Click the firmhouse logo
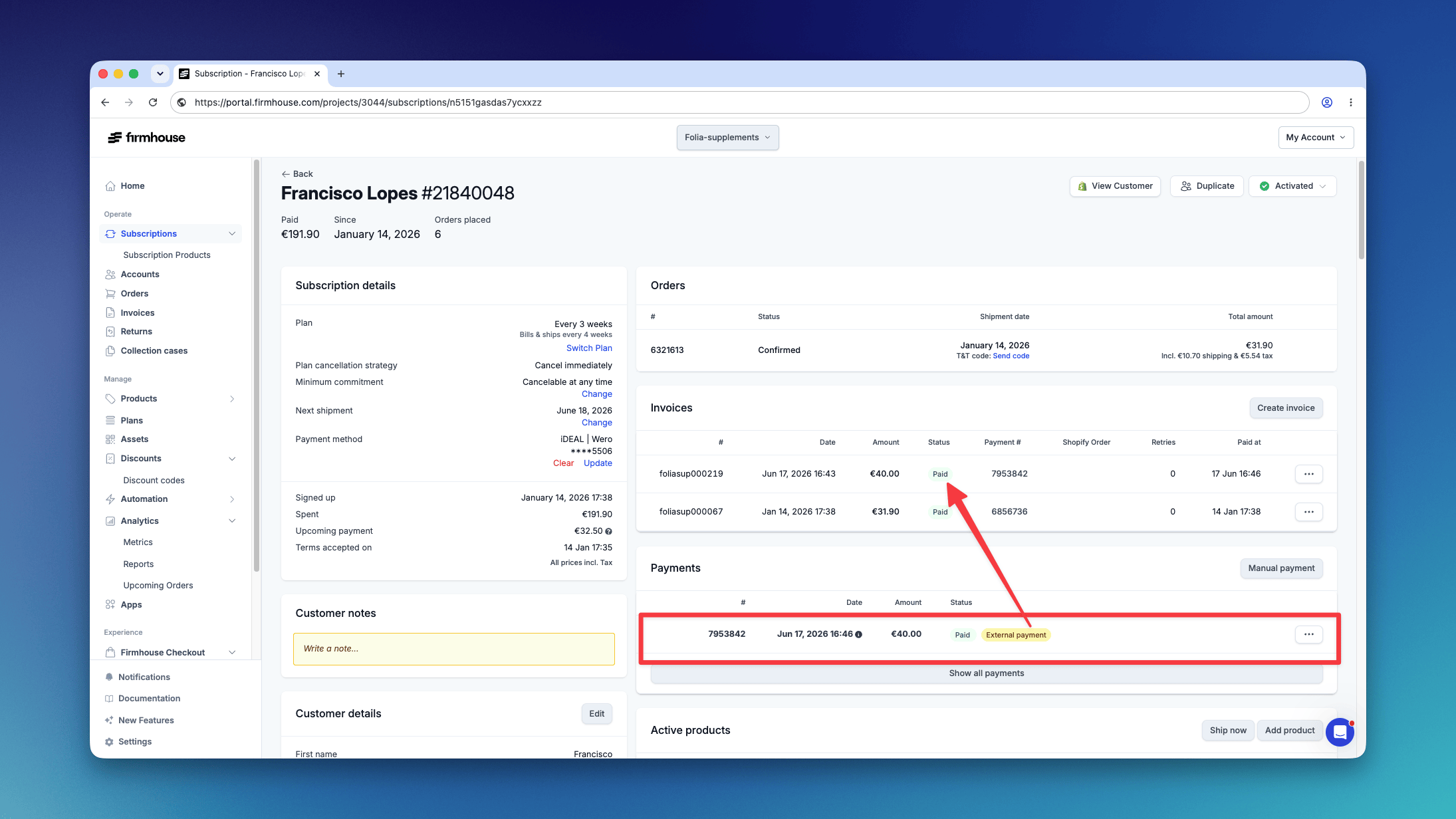1456x819 pixels. pos(146,138)
